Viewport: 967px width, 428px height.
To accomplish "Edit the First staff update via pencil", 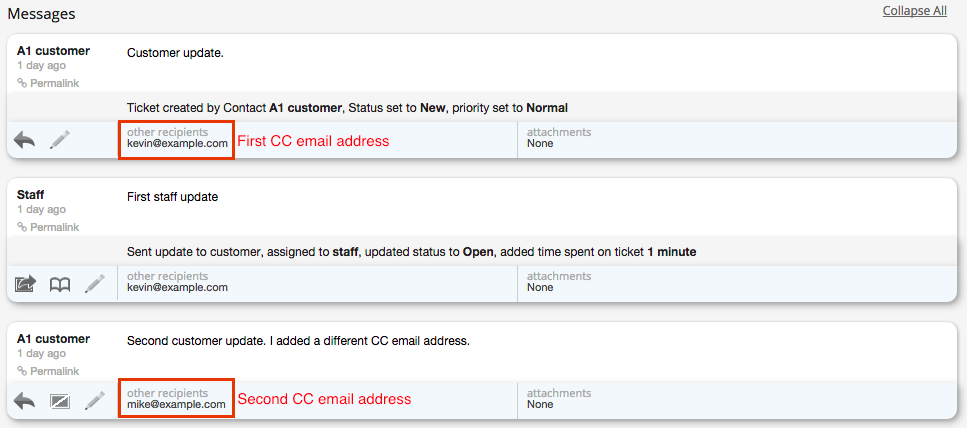I will (x=94, y=284).
